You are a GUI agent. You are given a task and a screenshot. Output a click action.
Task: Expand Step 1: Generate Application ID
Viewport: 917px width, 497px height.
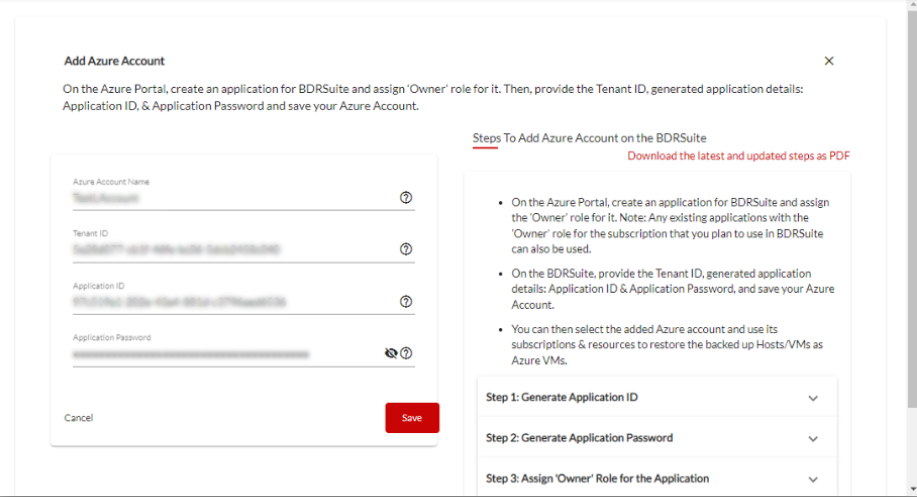657,397
